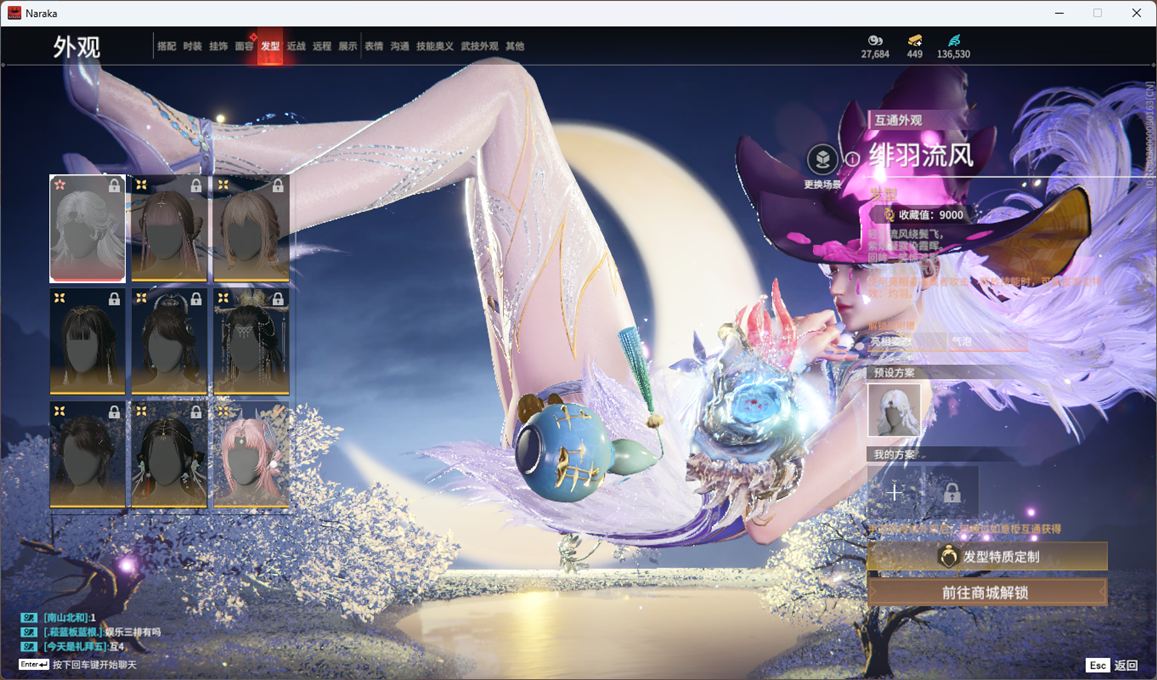Open the 更换场景 scene change icon
The width and height of the screenshot is (1157, 680).
point(822,159)
